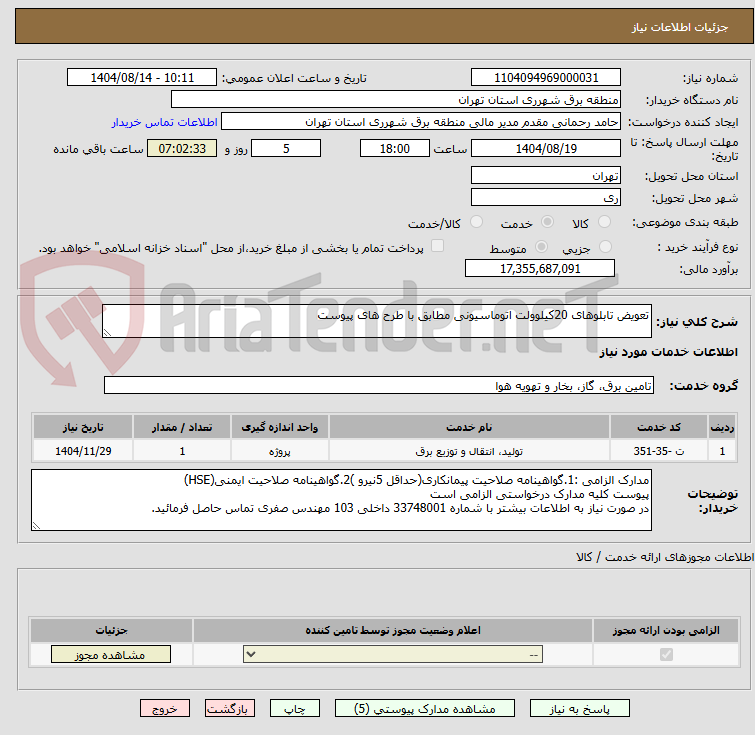The image size is (755, 735).
Task: Click the توضیحات خریدار text area
Action: tap(341, 500)
